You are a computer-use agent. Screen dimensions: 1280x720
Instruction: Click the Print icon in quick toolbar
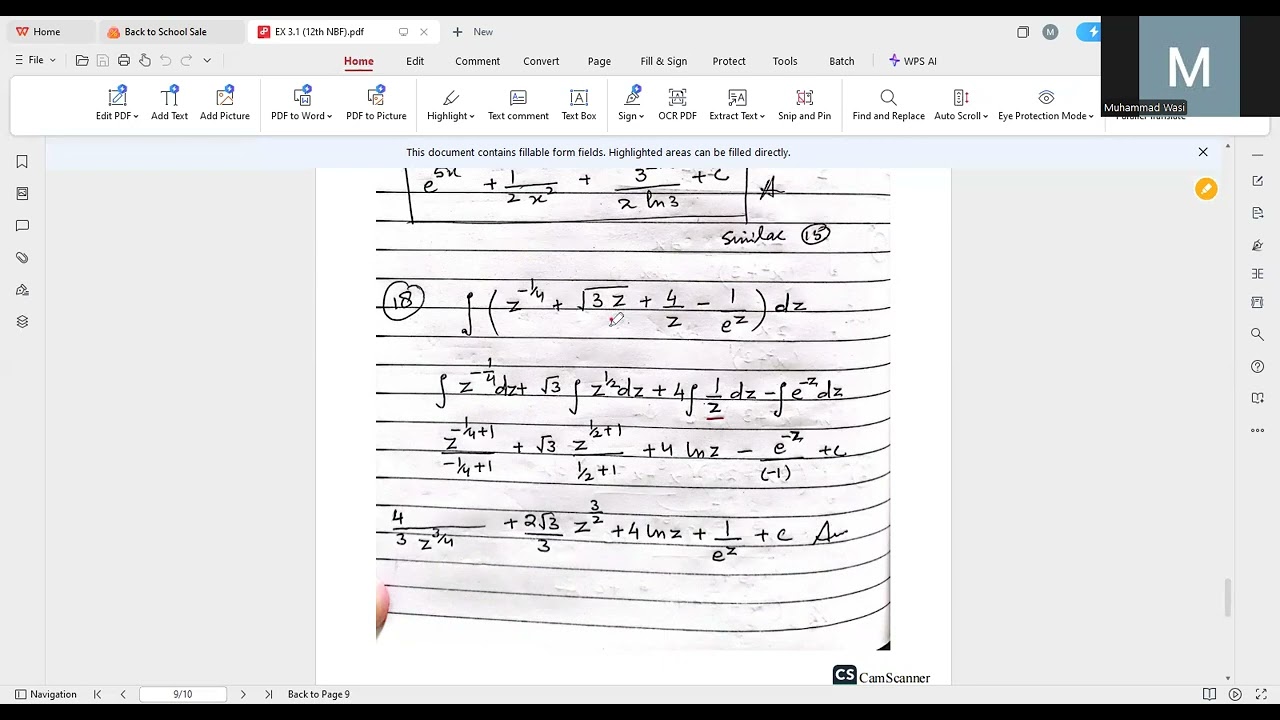(x=124, y=60)
